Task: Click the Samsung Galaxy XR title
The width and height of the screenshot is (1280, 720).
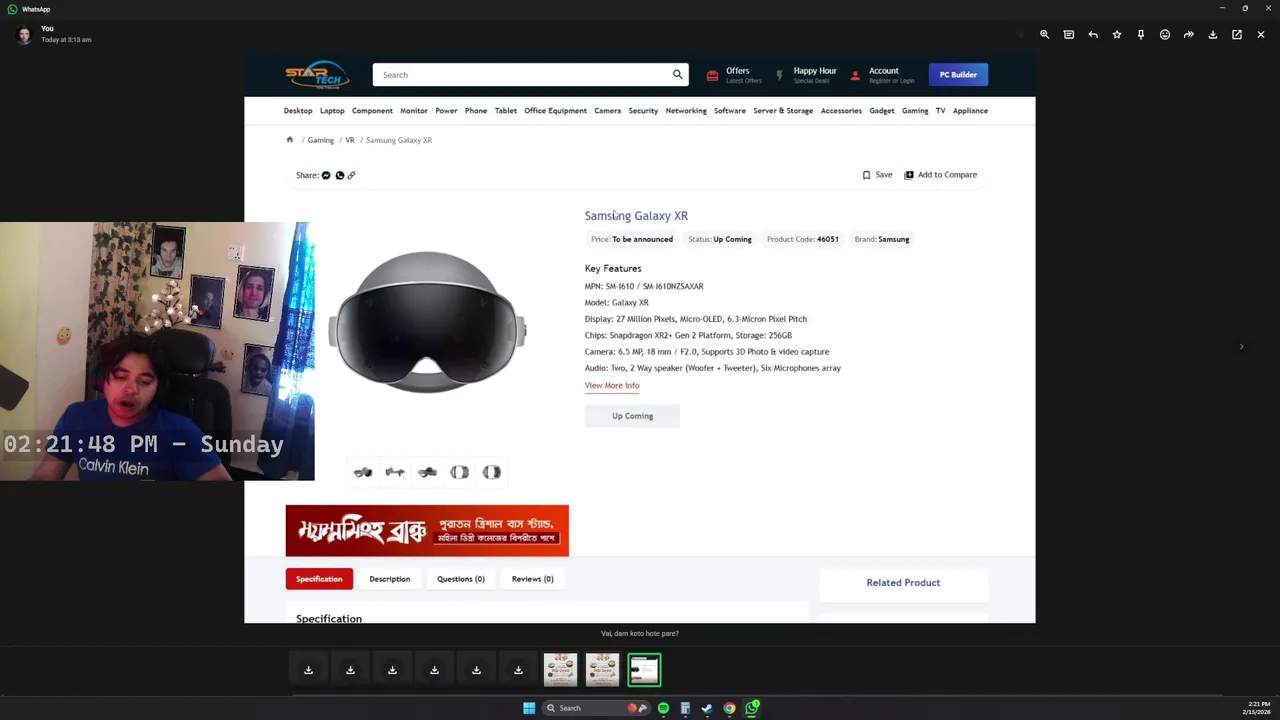Action: [636, 216]
